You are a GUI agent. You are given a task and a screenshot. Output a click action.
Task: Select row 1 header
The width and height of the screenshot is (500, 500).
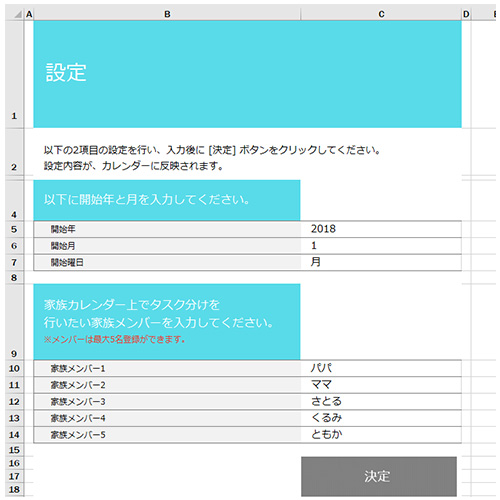[x=14, y=74]
